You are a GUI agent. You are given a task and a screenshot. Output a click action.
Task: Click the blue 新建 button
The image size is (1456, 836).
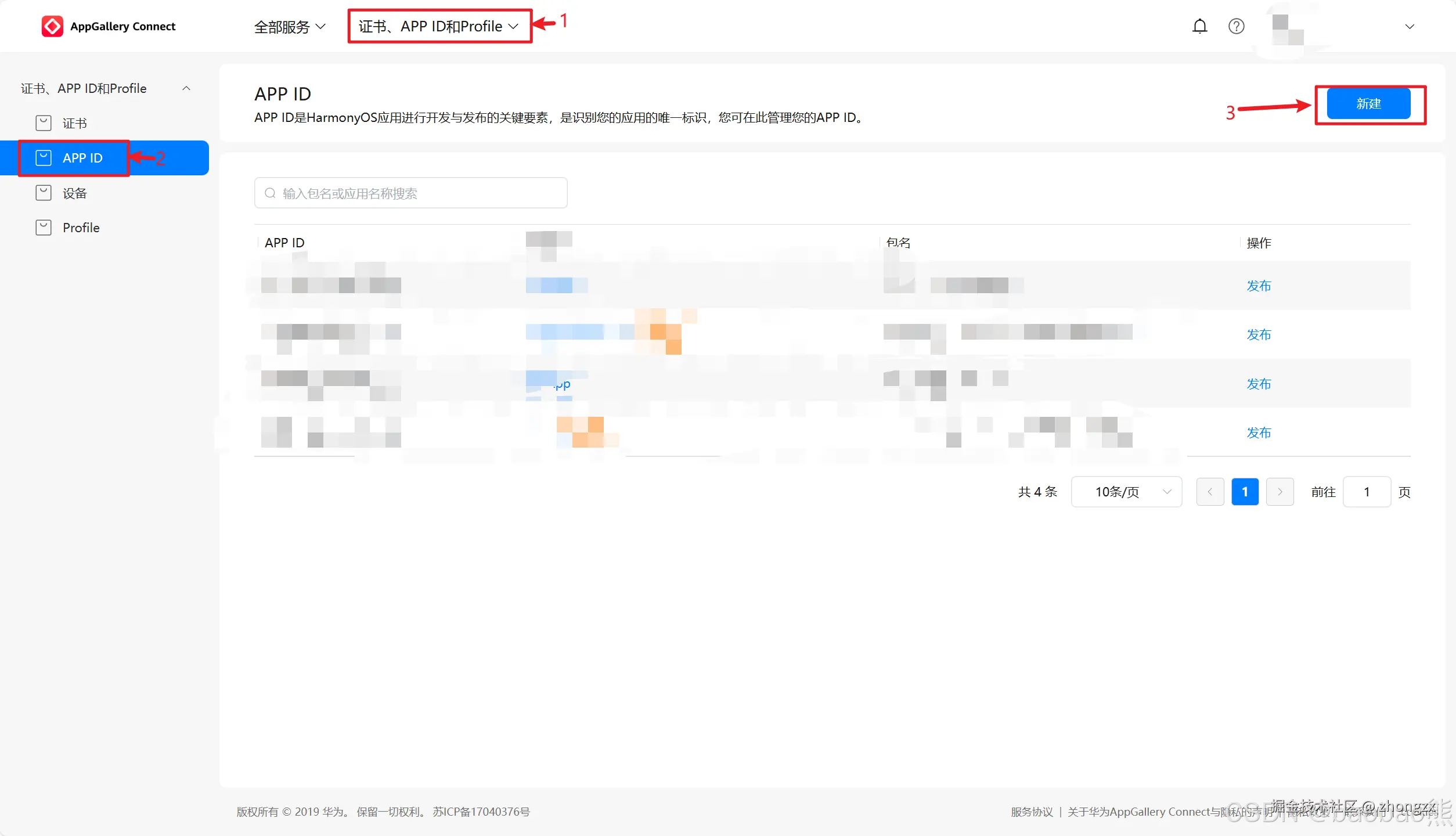click(x=1368, y=103)
